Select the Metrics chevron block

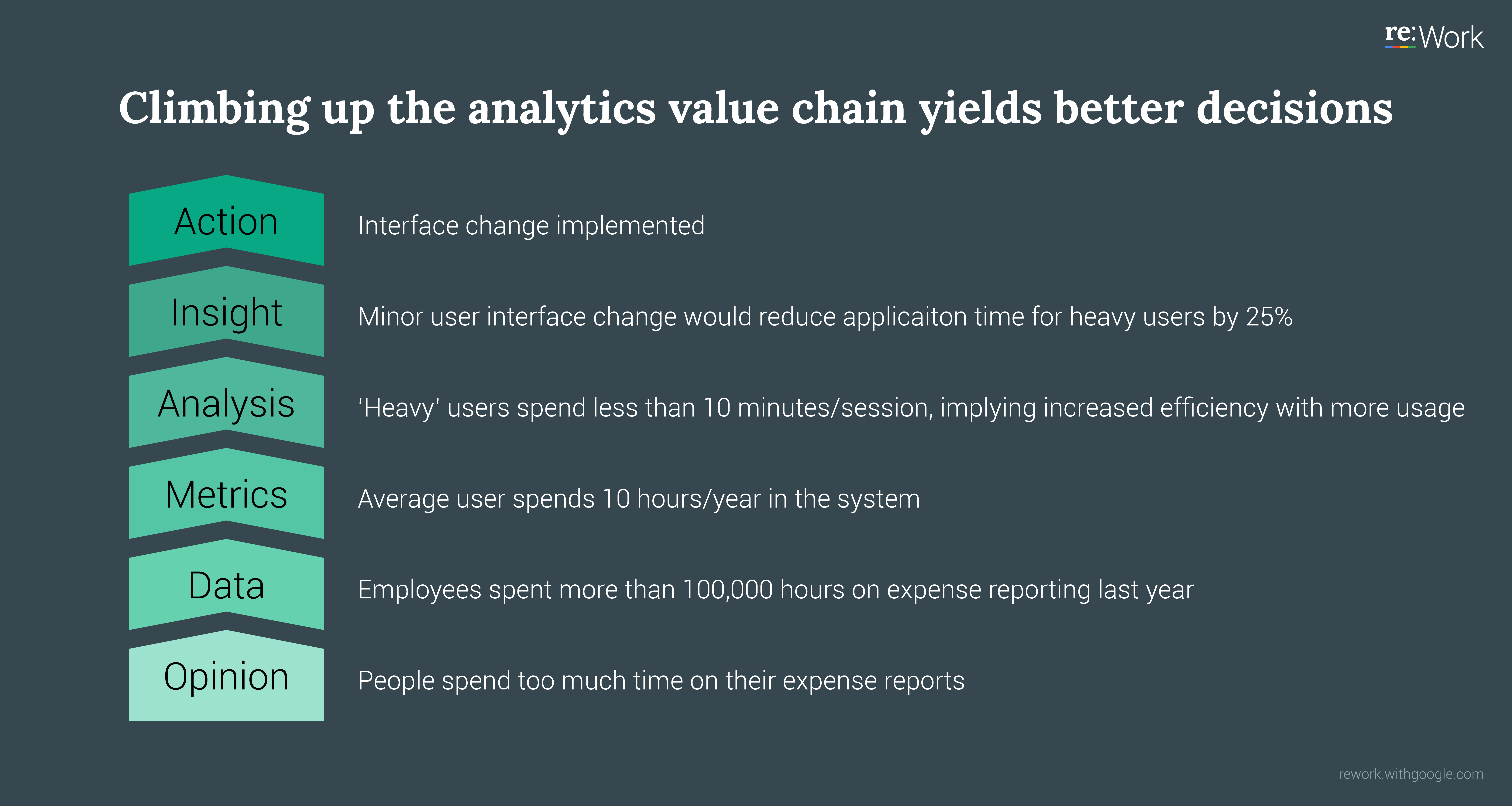click(x=226, y=493)
